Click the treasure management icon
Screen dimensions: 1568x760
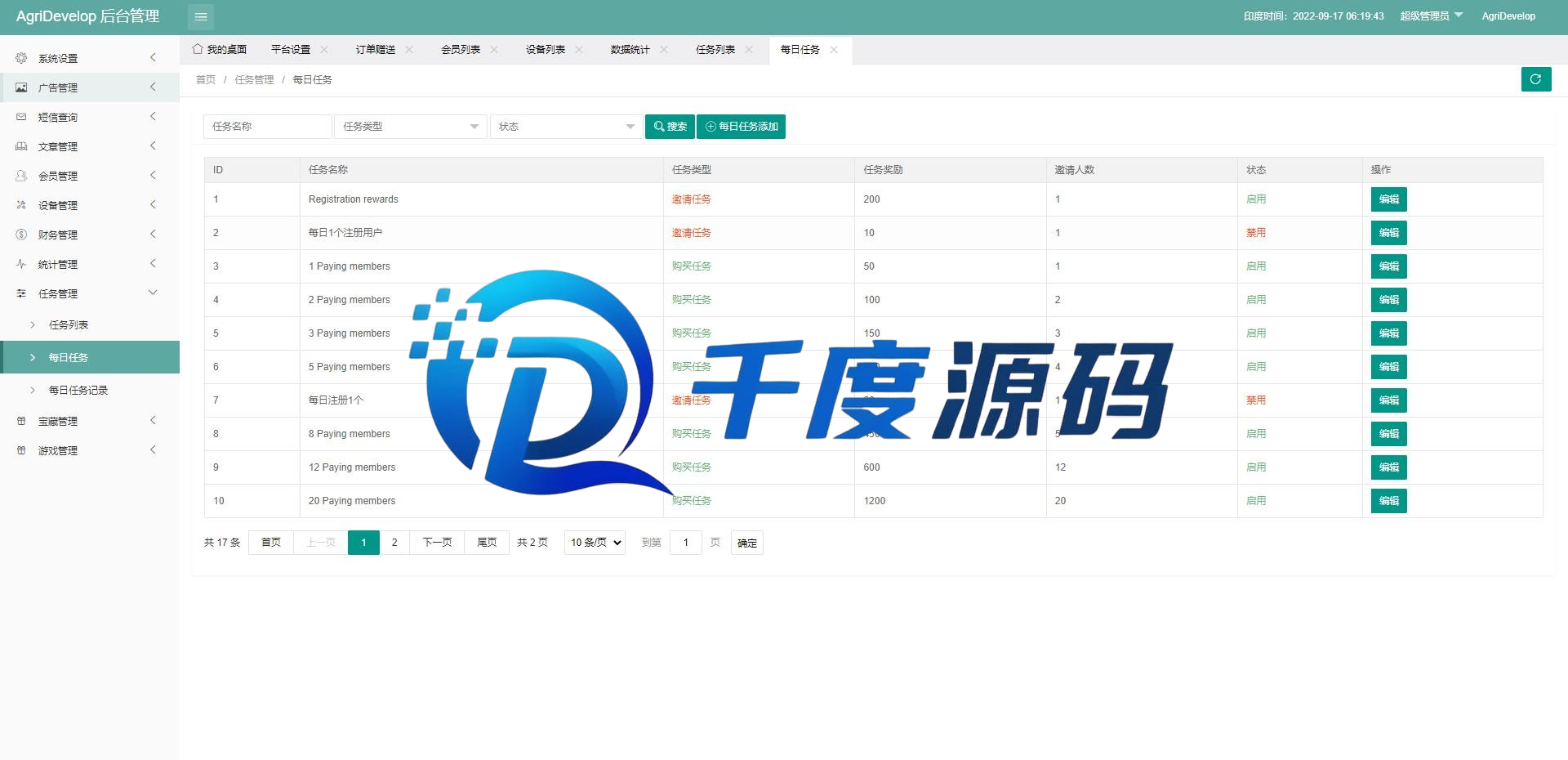21,421
